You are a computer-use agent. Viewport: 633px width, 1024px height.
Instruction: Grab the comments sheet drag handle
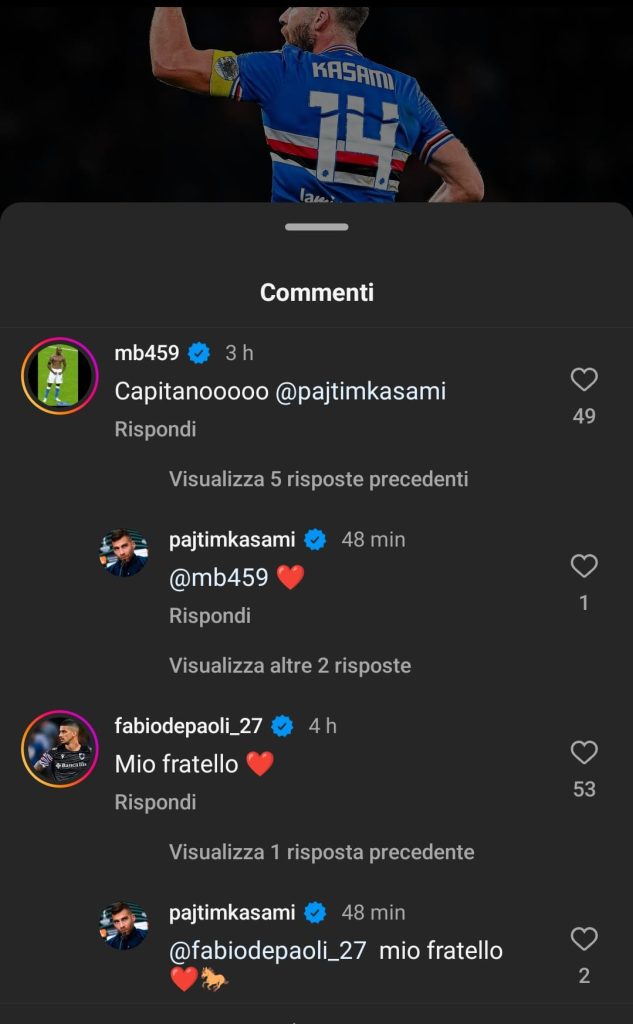(x=316, y=227)
